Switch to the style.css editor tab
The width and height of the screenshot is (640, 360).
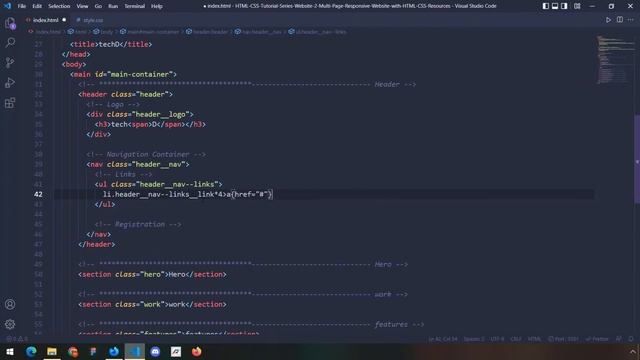(x=90, y=20)
